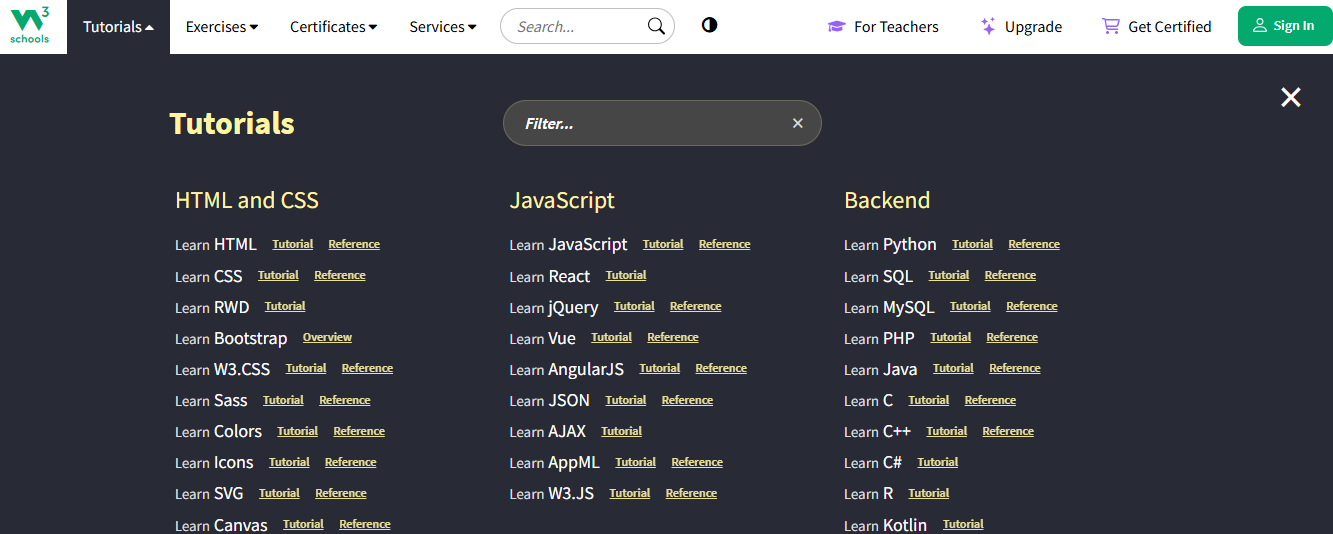Open the Learn HTML link
This screenshot has height=534, width=1333.
pyautogui.click(x=216, y=245)
